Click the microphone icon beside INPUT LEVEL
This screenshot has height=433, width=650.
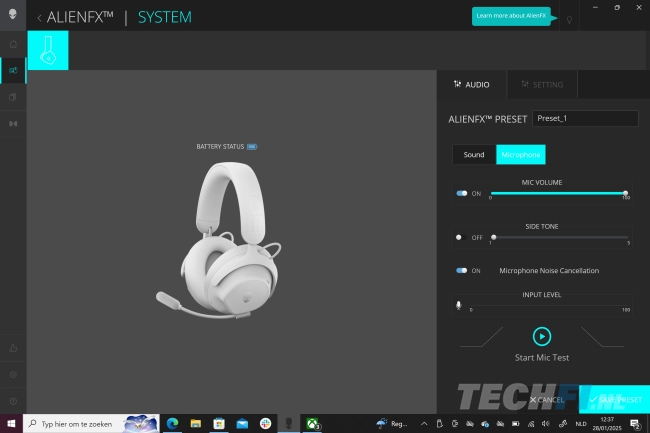458,305
